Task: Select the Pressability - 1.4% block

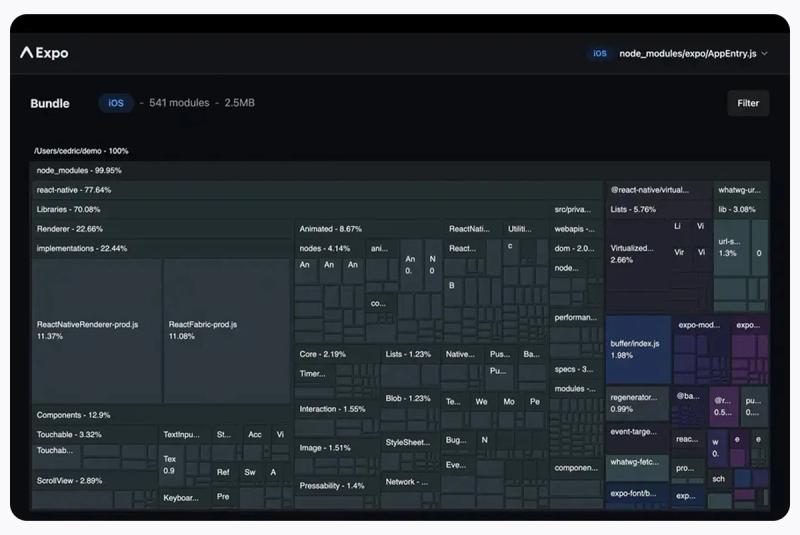Action: pos(337,486)
